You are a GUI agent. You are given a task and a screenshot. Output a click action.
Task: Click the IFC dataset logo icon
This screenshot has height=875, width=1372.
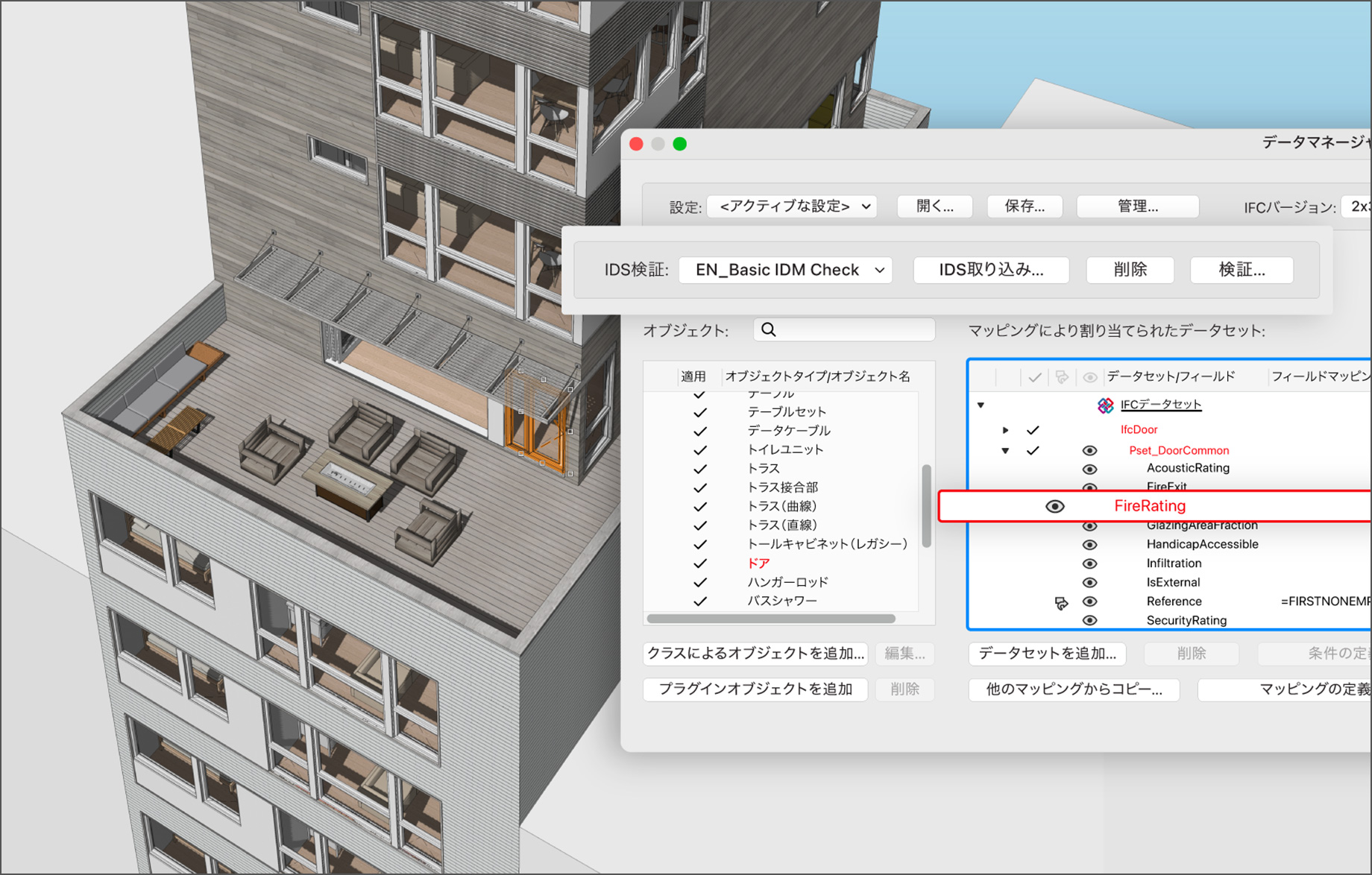pos(1106,405)
